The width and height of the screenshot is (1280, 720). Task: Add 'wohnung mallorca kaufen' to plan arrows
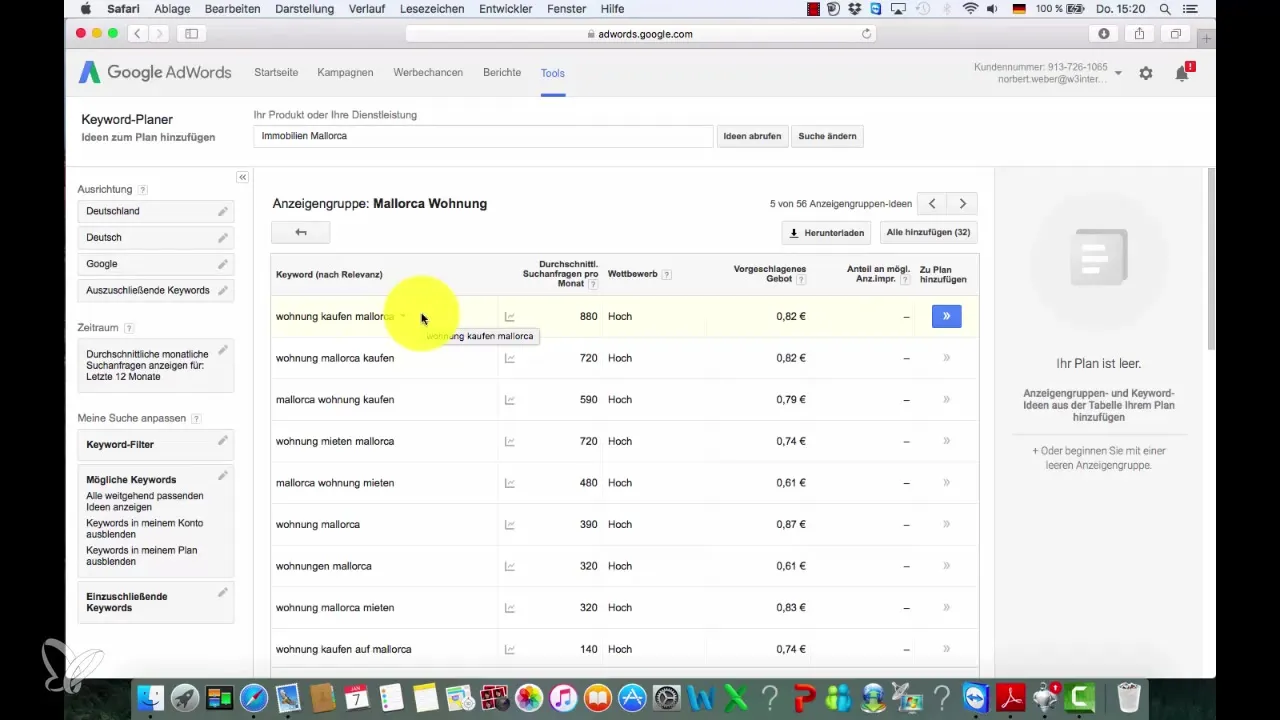coord(946,358)
